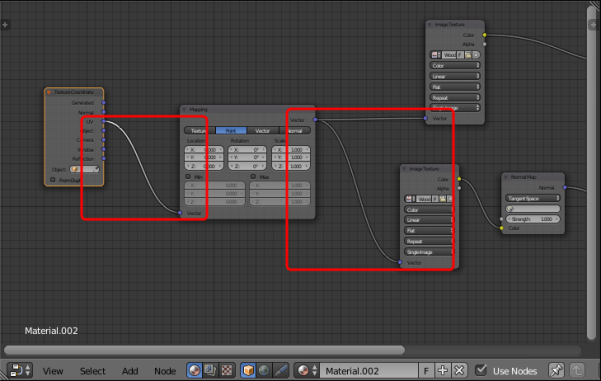Click the UV output socket

(103, 122)
